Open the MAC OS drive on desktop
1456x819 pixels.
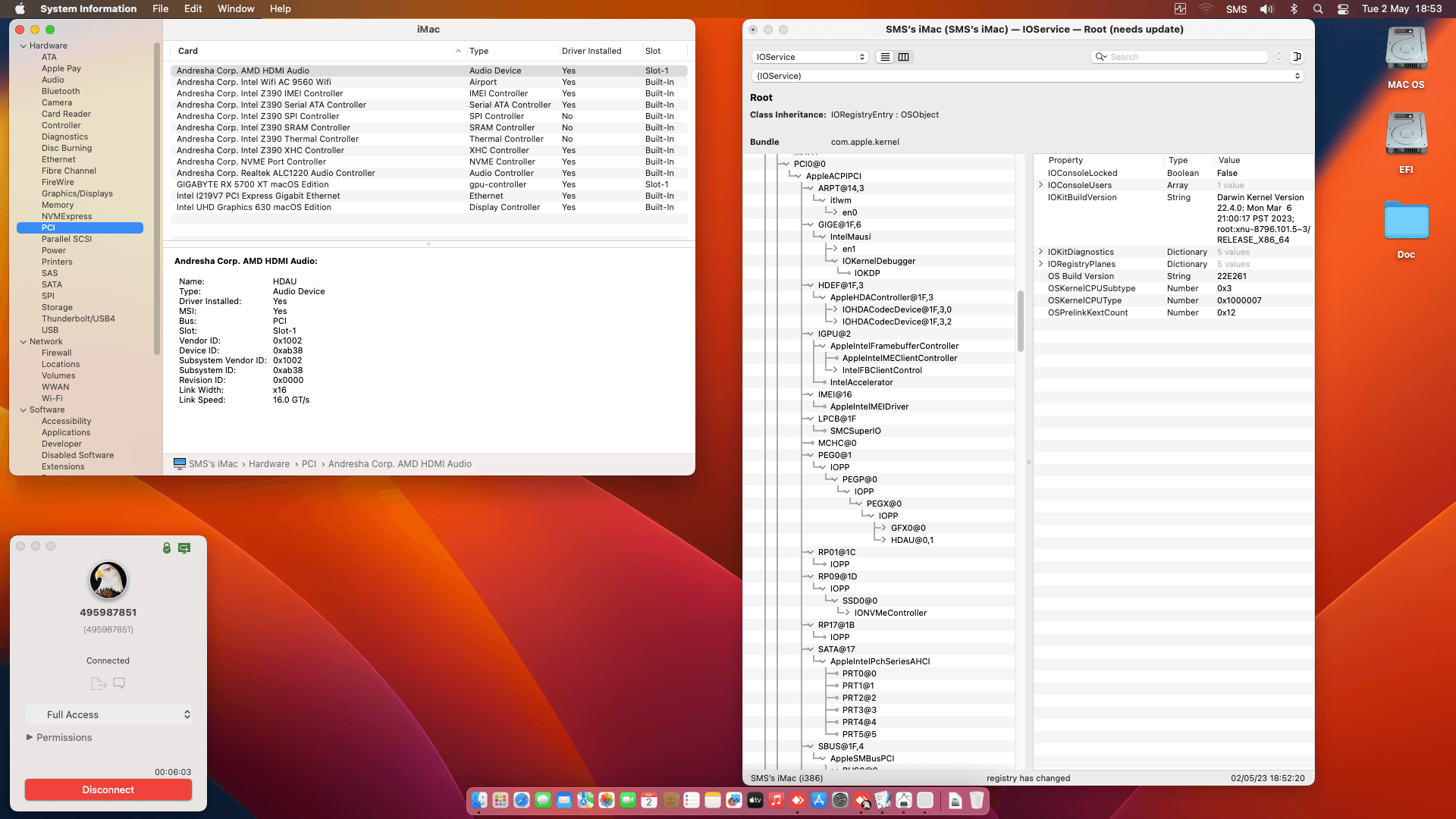coord(1406,59)
